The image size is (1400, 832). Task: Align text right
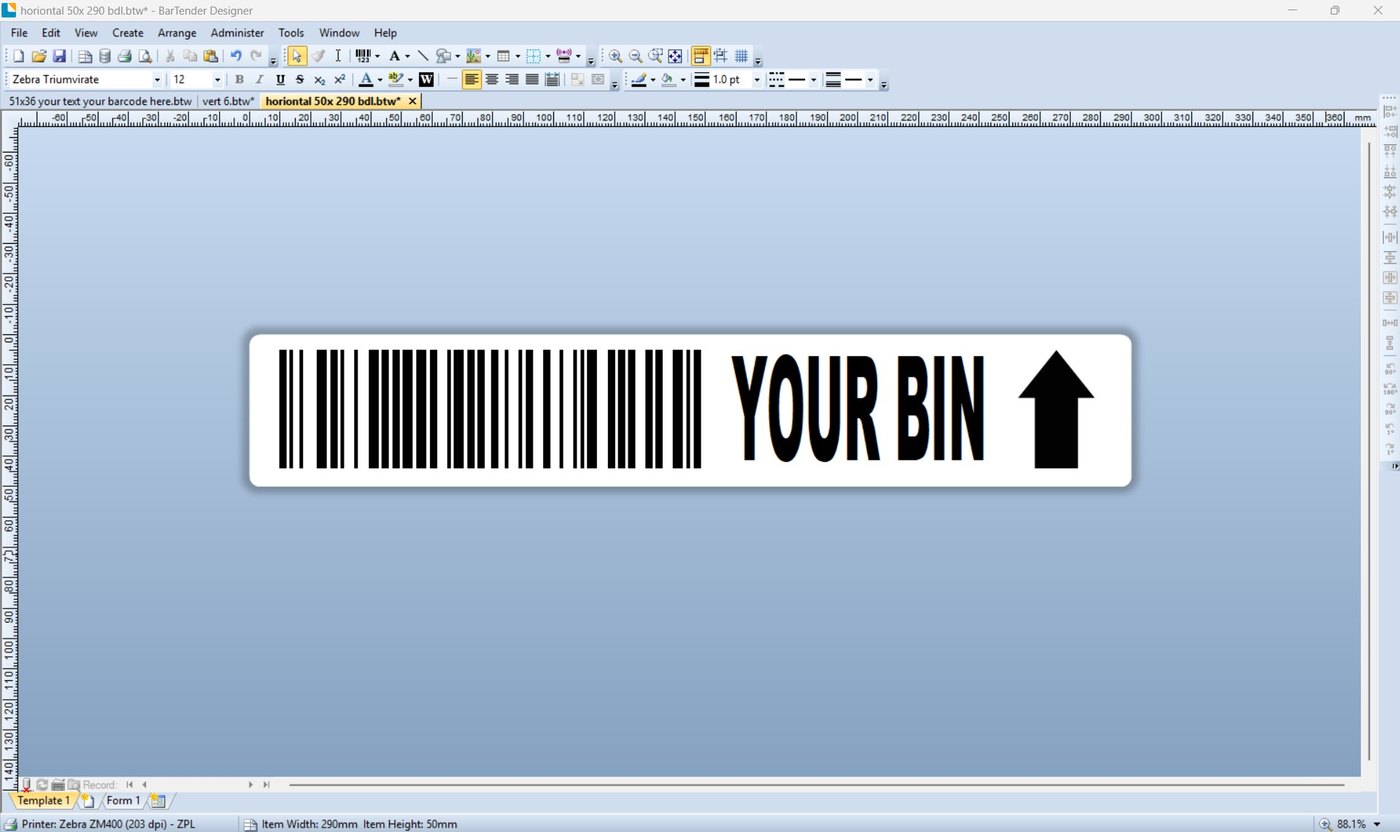pos(512,79)
